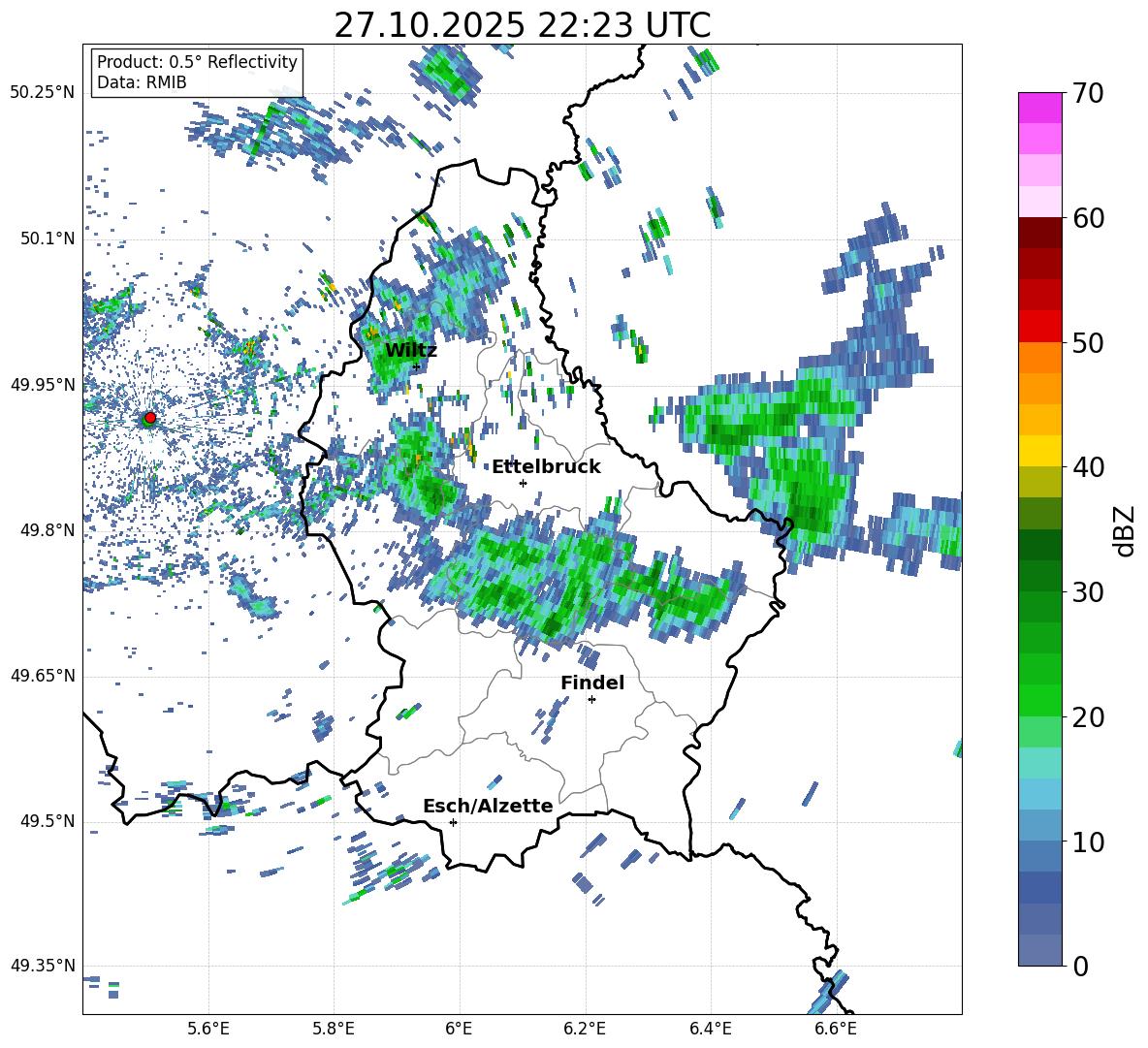1148x1048 pixels.
Task: Click the Findel city label
Action: [592, 683]
